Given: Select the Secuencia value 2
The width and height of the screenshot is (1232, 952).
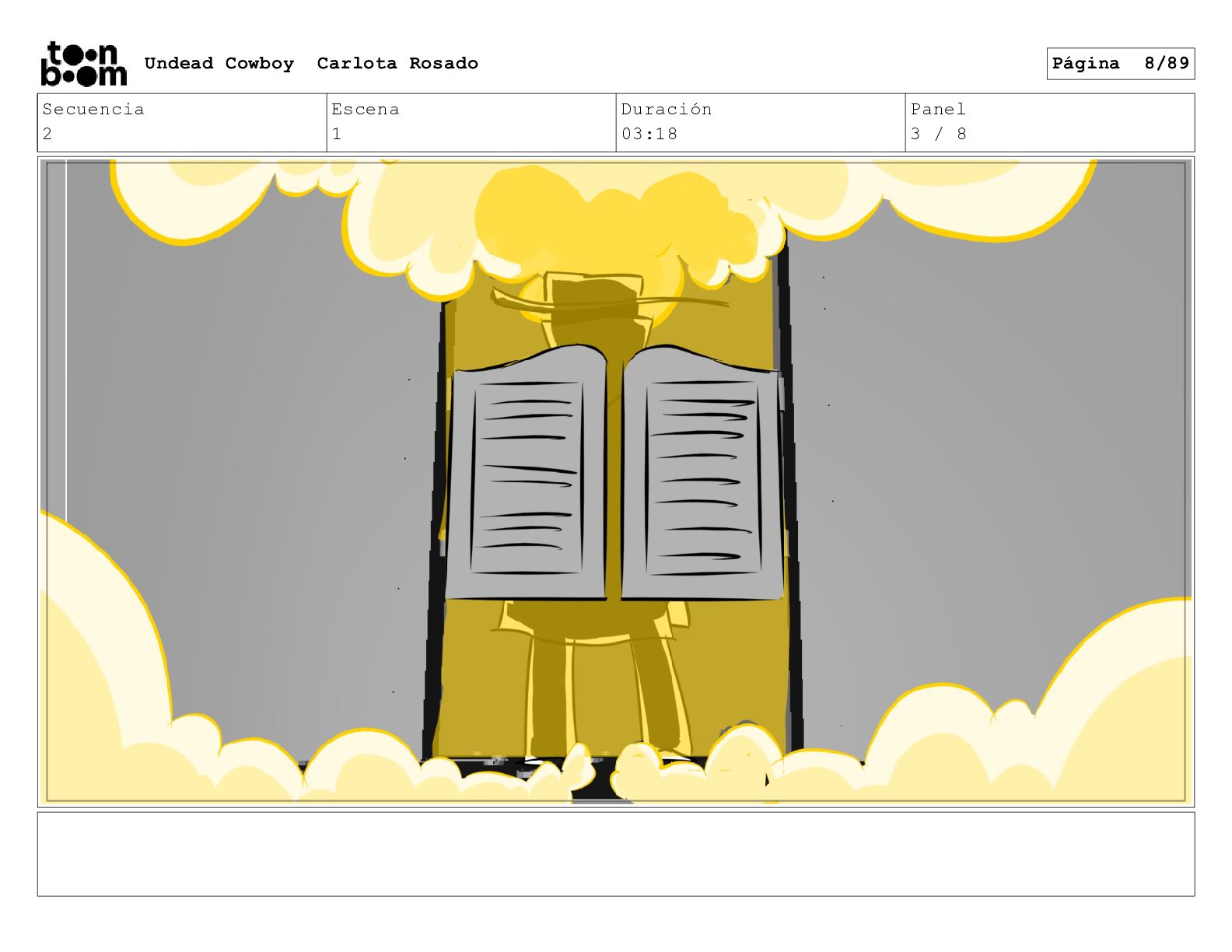Looking at the screenshot, I should pos(47,134).
